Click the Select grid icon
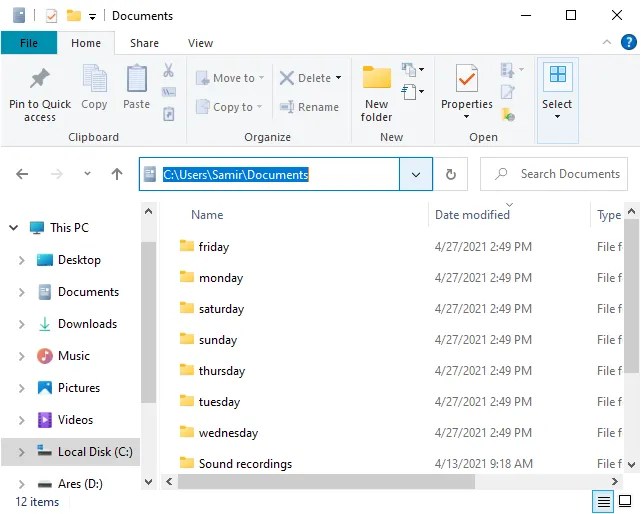Image resolution: width=641 pixels, height=514 pixels. pos(558,74)
